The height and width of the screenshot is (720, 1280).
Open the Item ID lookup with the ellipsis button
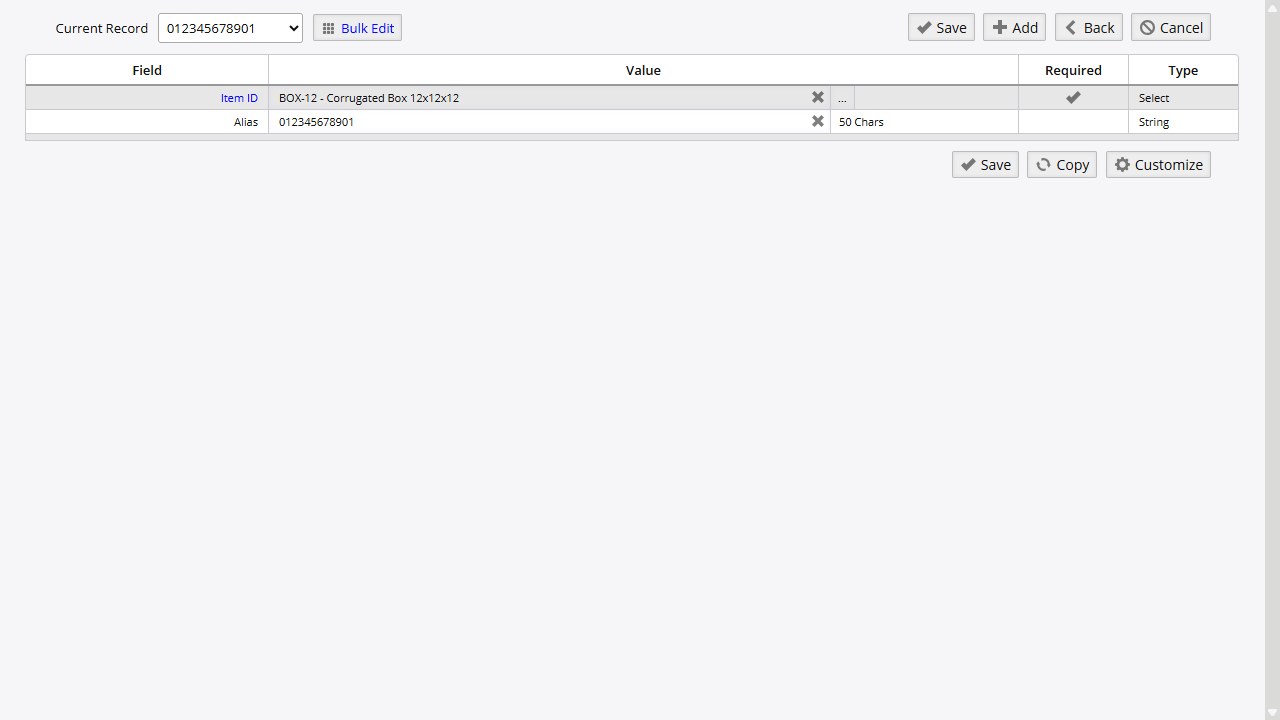pos(842,98)
